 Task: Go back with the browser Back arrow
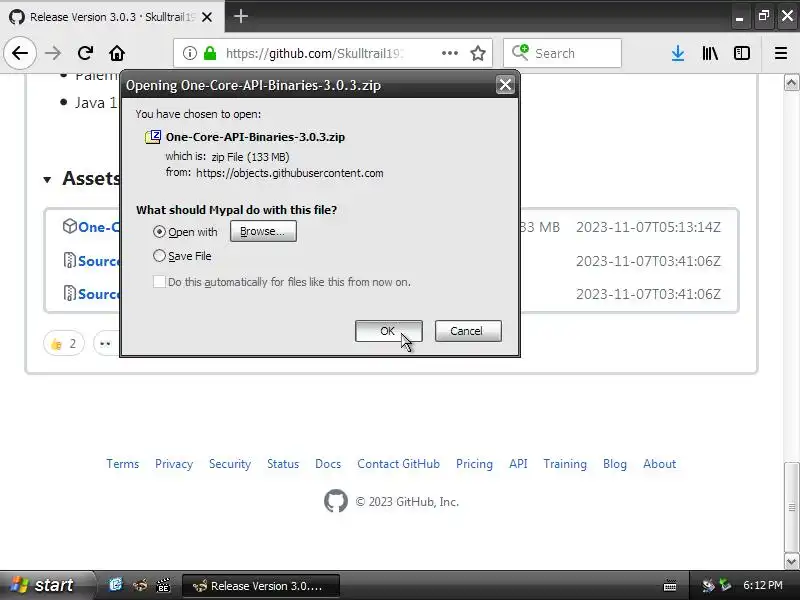coord(20,53)
